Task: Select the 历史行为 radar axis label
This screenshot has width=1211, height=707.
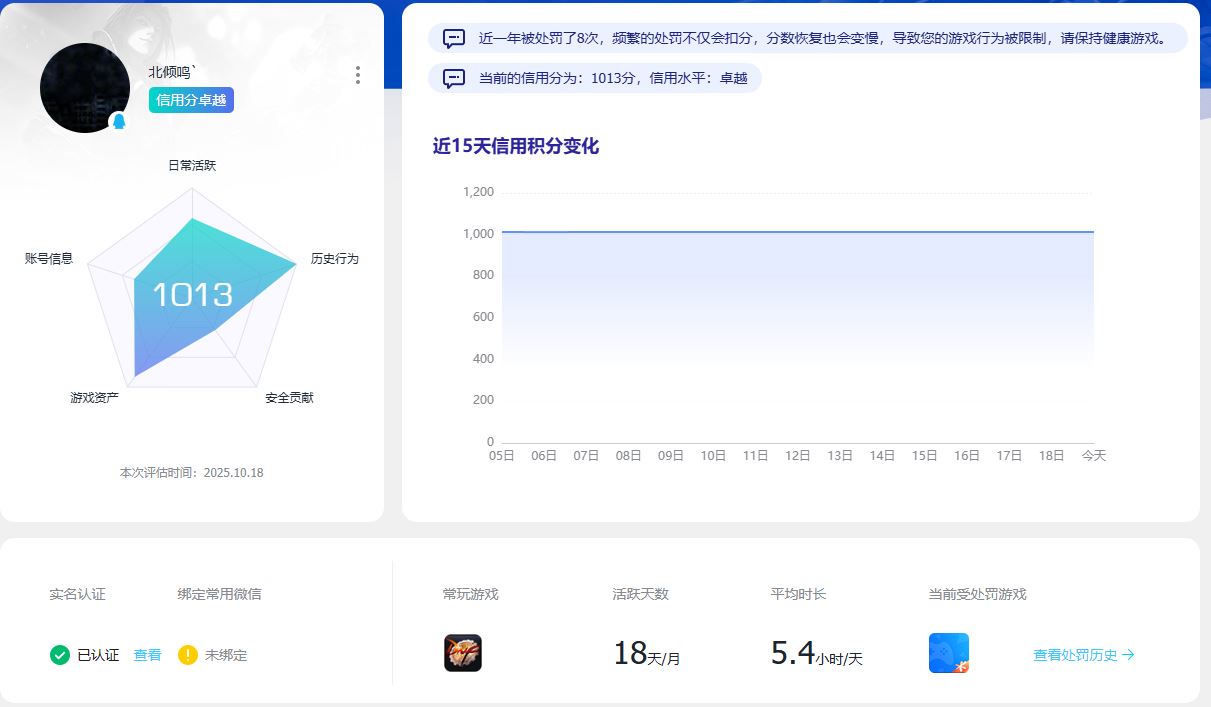Action: (334, 258)
